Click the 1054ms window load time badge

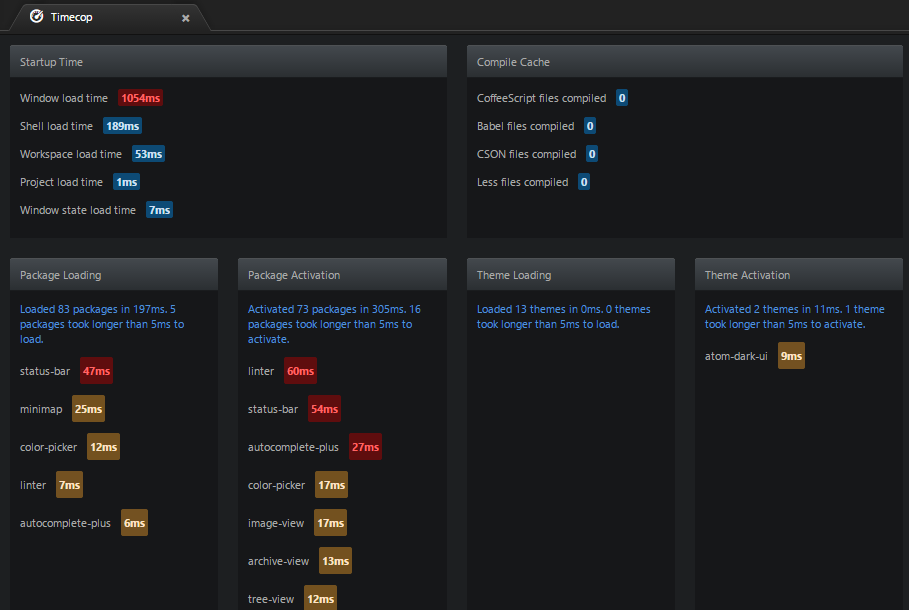point(140,98)
